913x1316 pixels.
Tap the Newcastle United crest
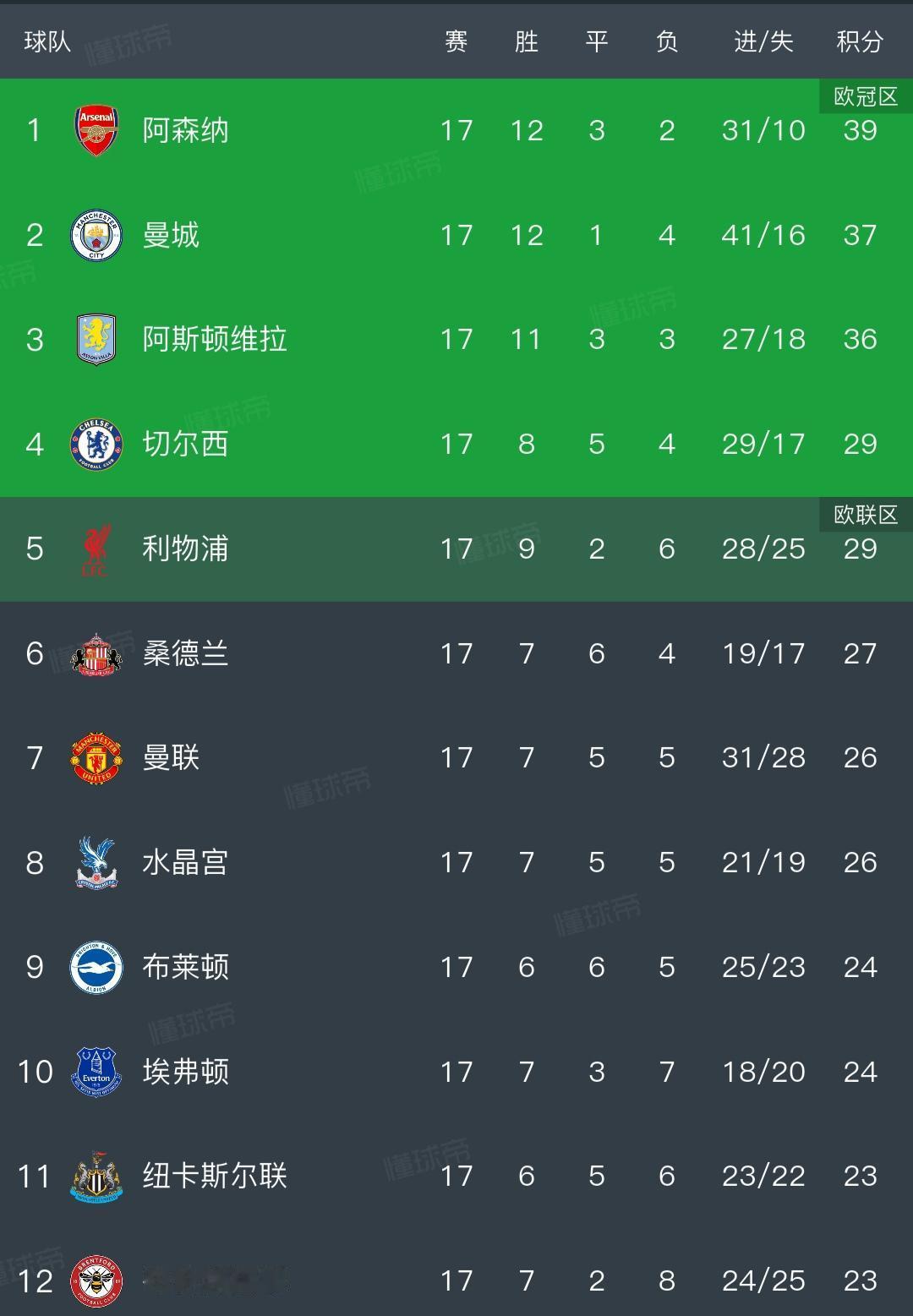pyautogui.click(x=96, y=1176)
